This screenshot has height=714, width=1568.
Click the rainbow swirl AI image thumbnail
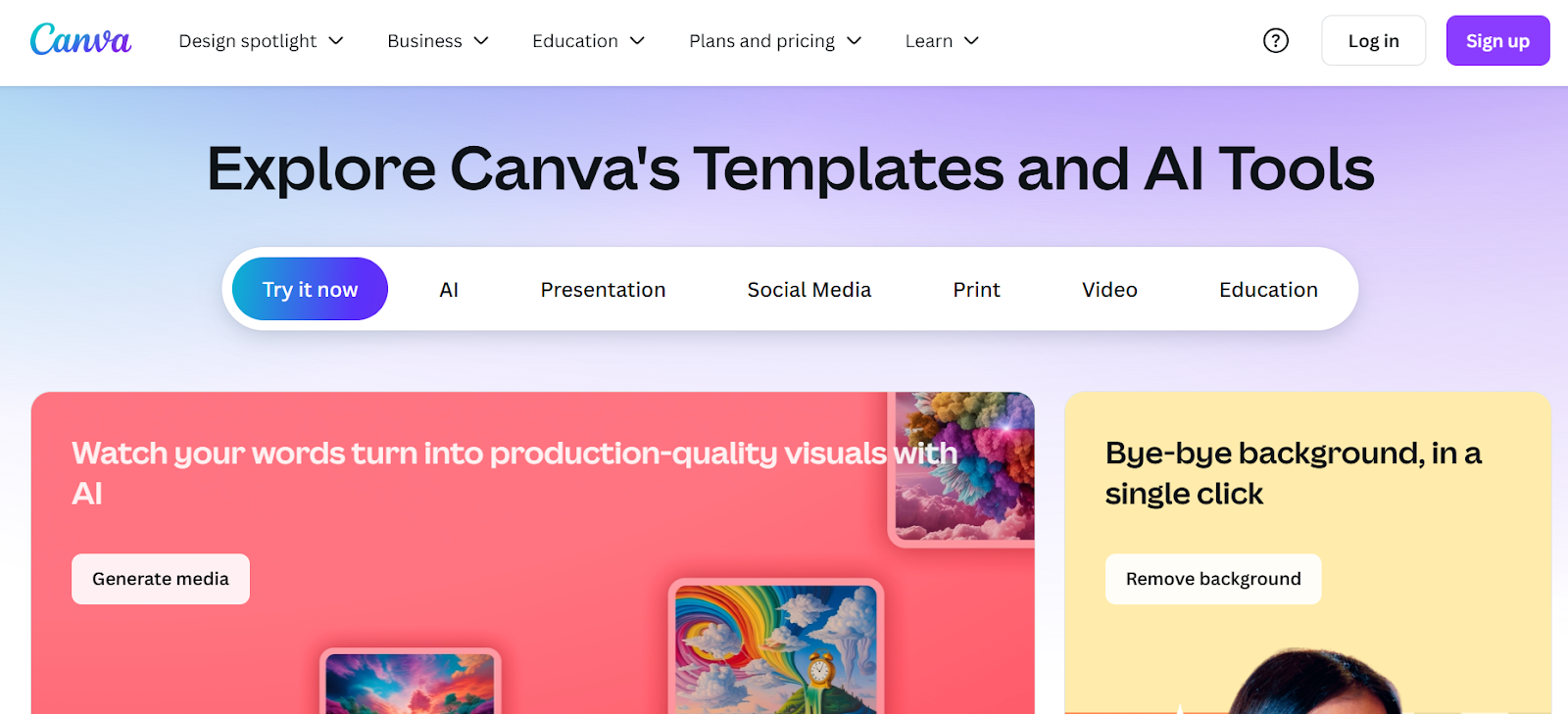776,647
